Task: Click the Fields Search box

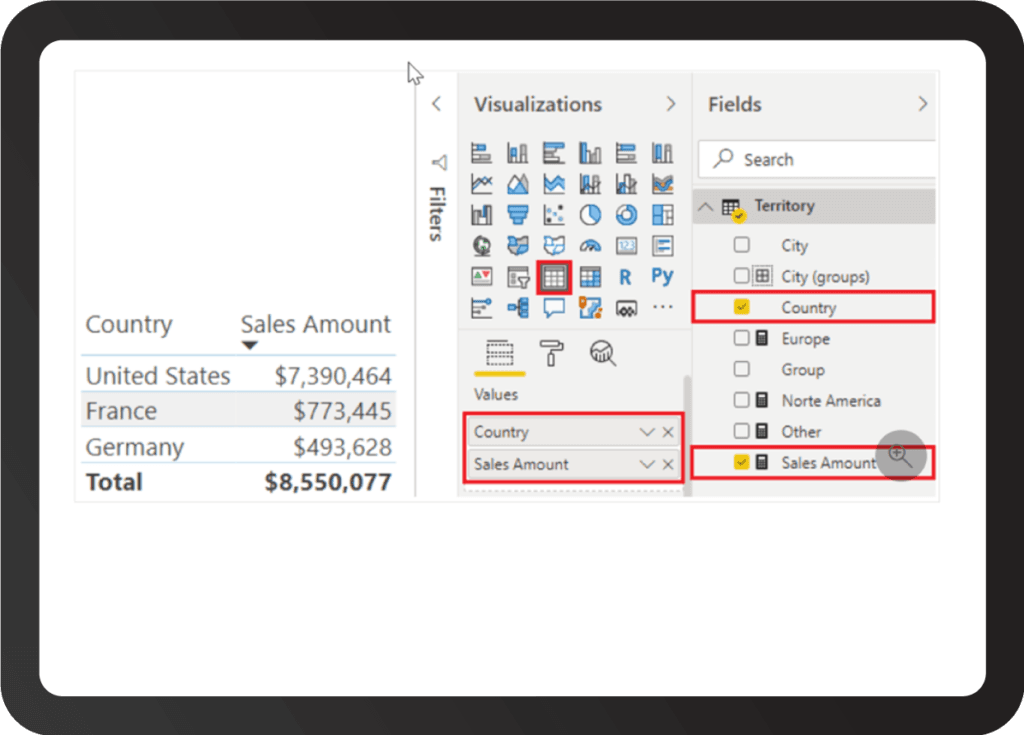Action: [x=820, y=160]
